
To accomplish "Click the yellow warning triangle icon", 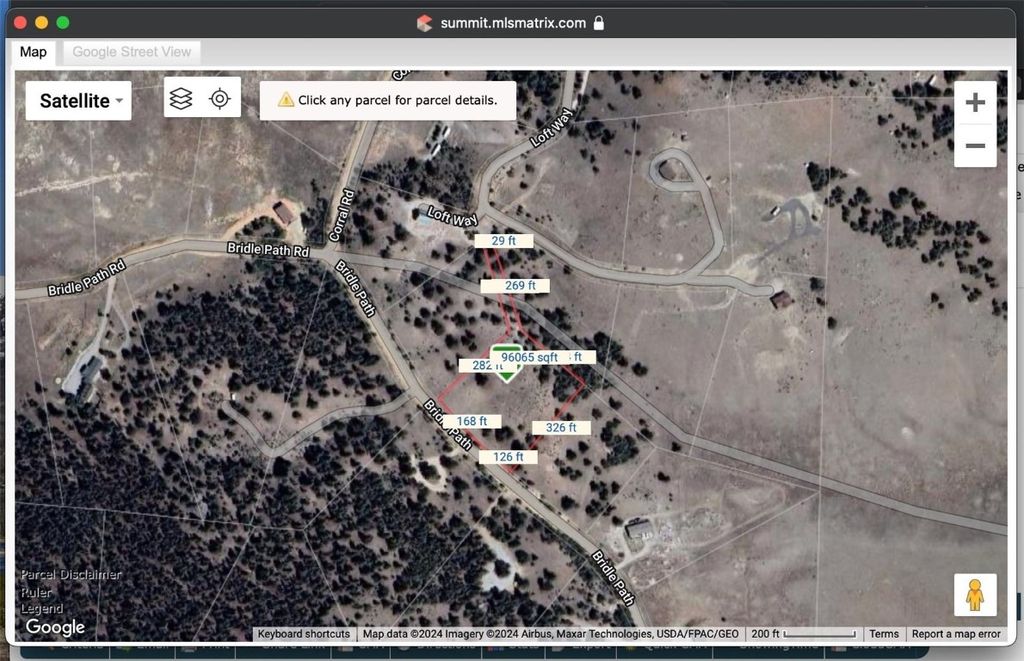I will point(286,100).
